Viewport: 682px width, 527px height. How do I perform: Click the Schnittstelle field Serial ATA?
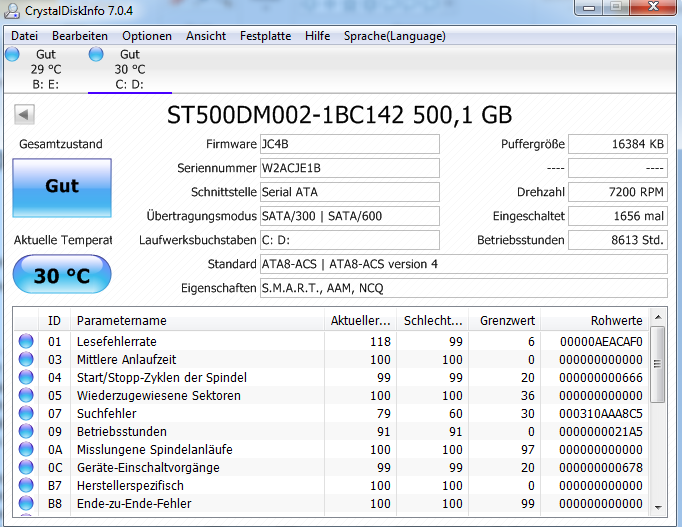[x=350, y=192]
